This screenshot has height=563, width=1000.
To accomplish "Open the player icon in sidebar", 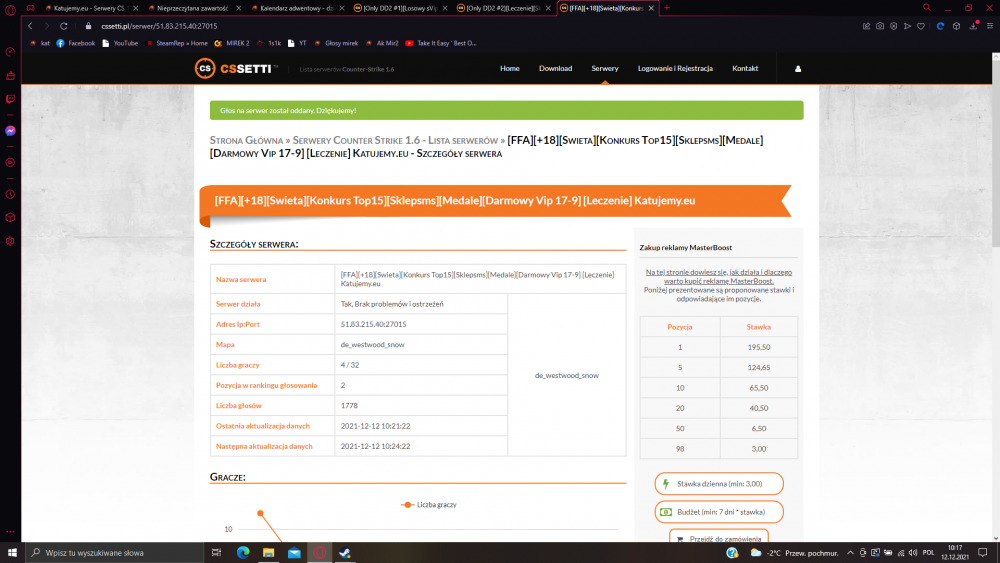I will pos(10,163).
